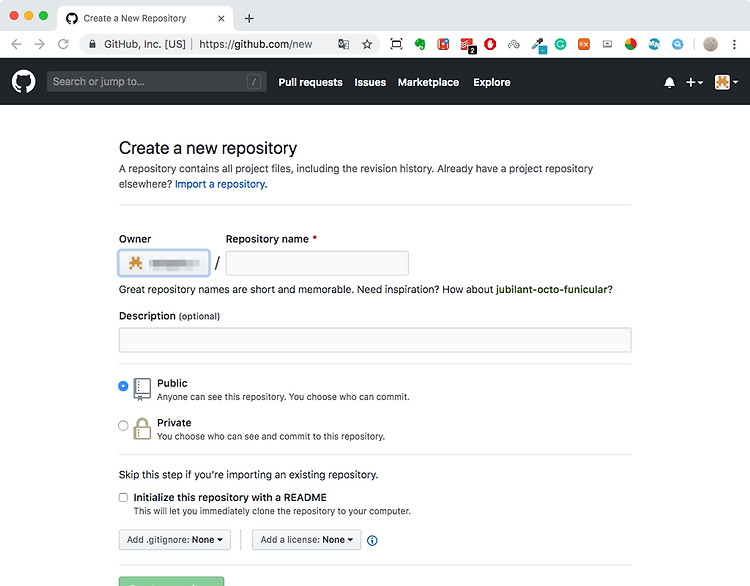The image size is (750, 586).
Task: Click the red stop-hand ad blocker icon
Action: click(490, 44)
